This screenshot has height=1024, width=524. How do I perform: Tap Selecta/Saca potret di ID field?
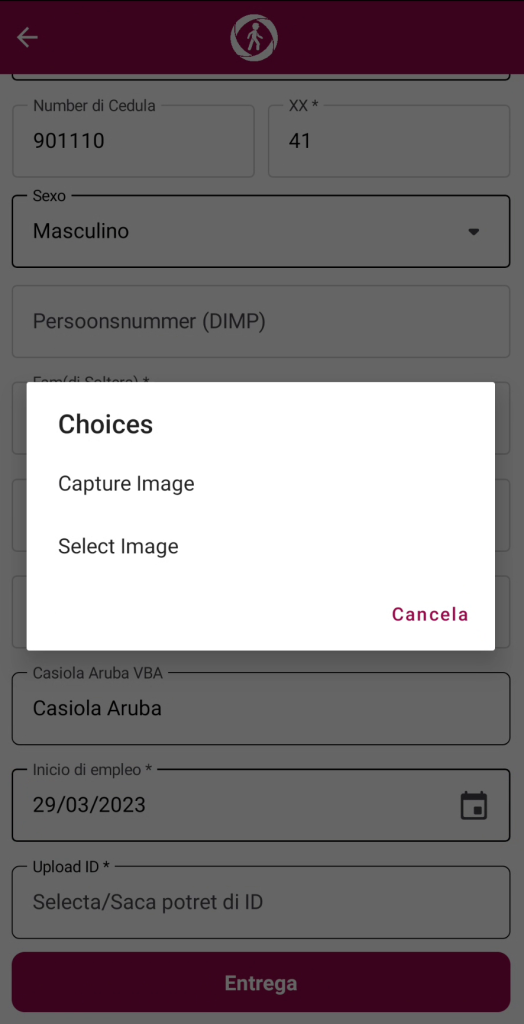click(261, 903)
